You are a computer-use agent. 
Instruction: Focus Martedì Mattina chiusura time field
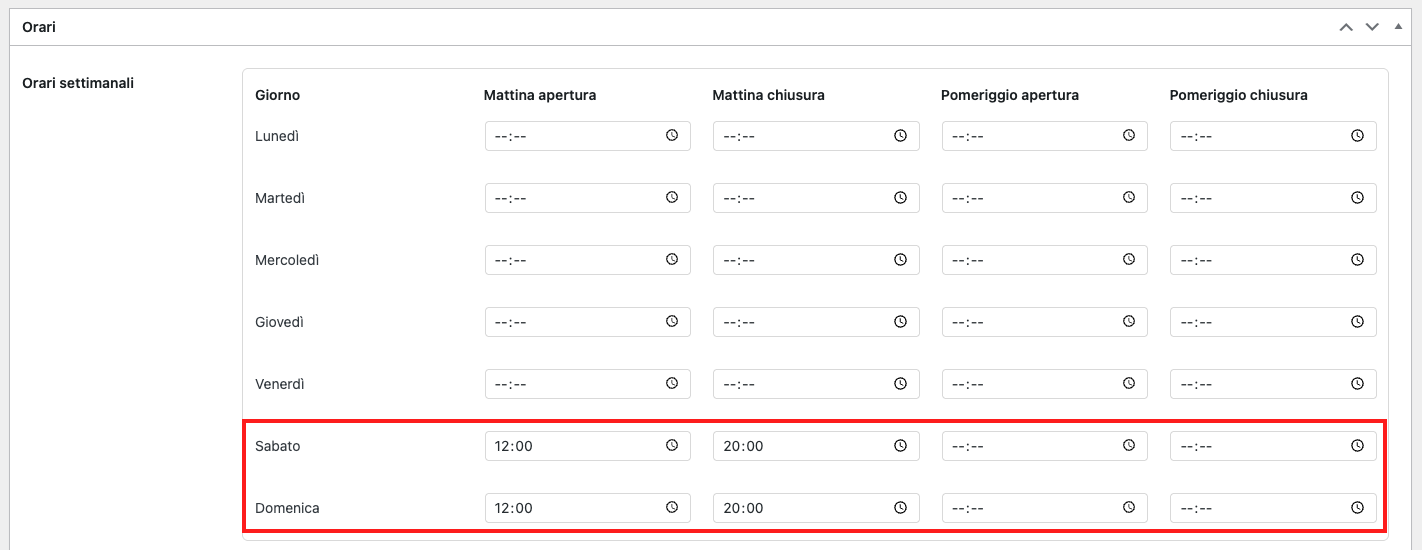(x=816, y=198)
